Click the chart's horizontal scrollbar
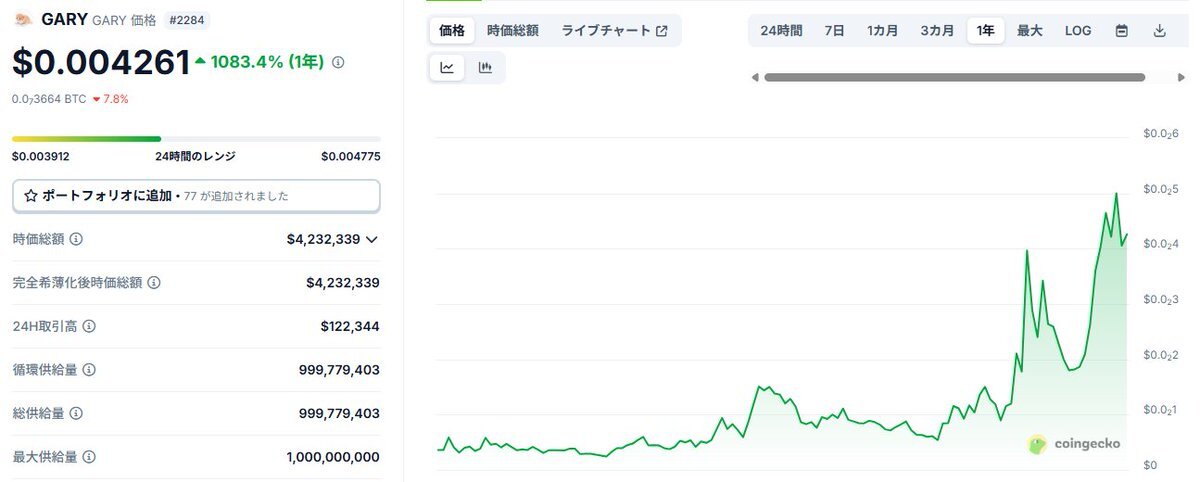 pos(954,77)
